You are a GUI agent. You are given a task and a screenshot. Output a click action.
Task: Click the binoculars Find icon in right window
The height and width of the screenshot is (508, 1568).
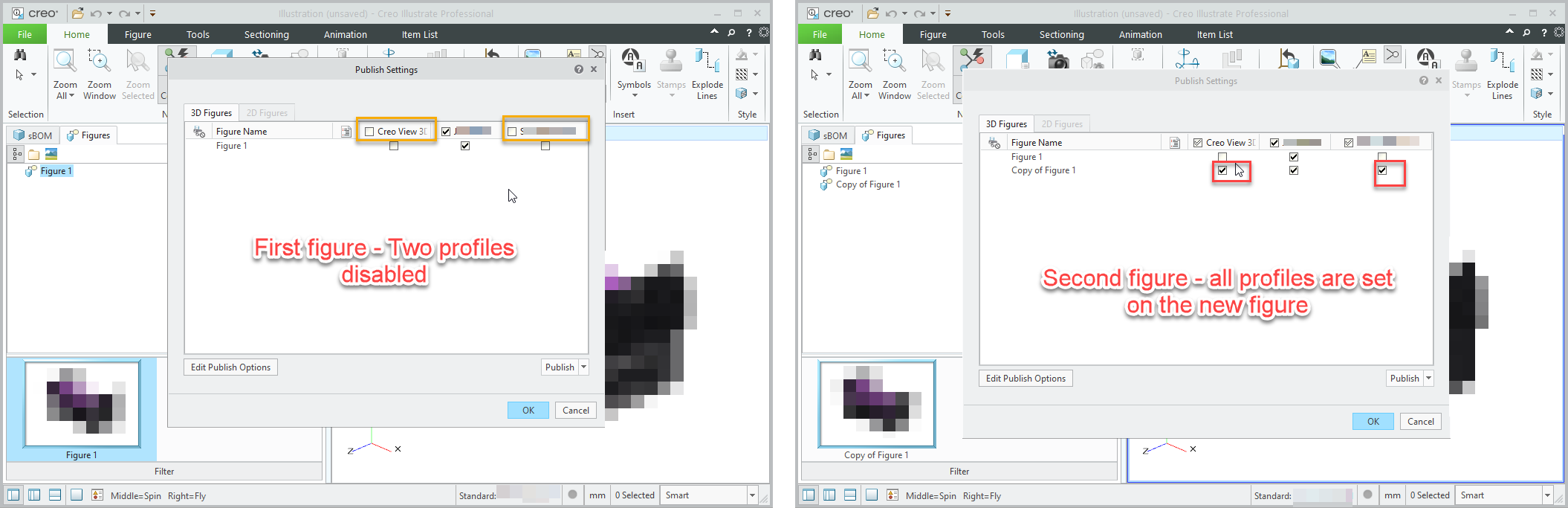[815, 55]
